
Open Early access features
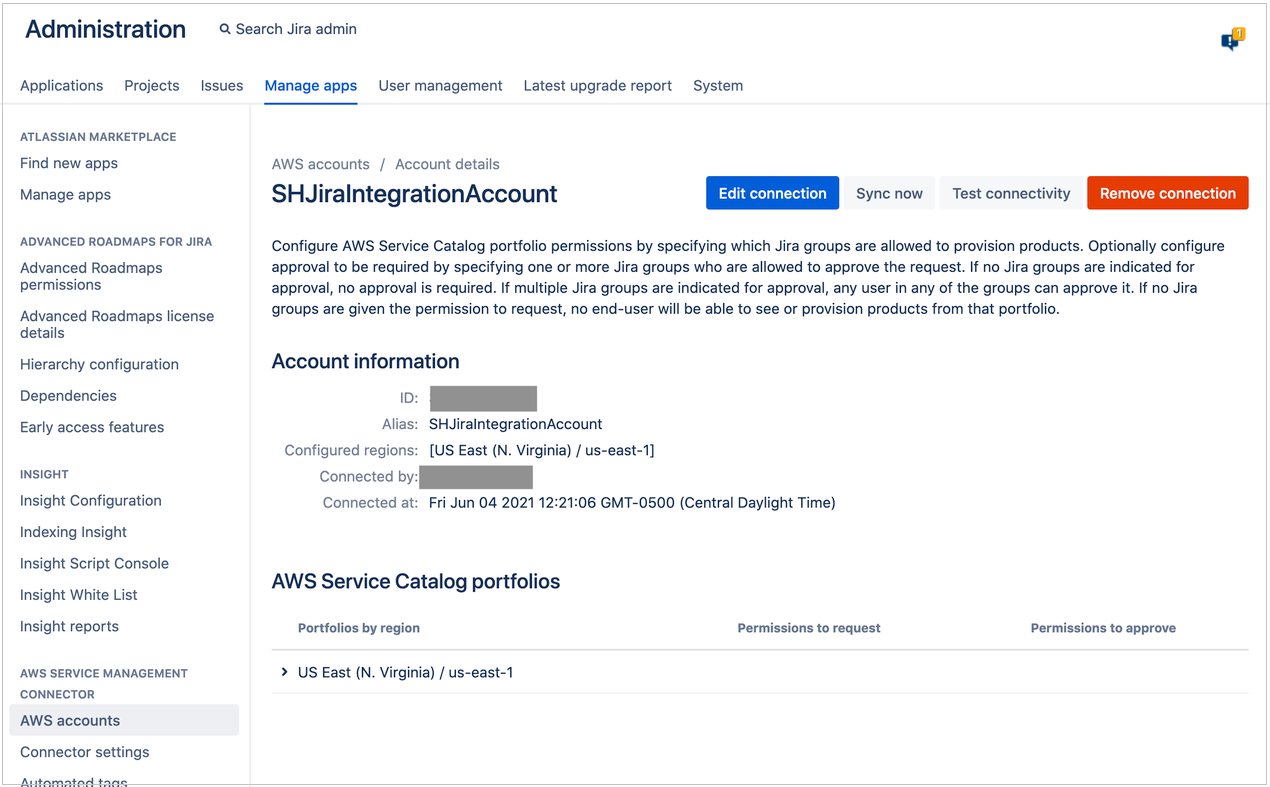tap(92, 427)
